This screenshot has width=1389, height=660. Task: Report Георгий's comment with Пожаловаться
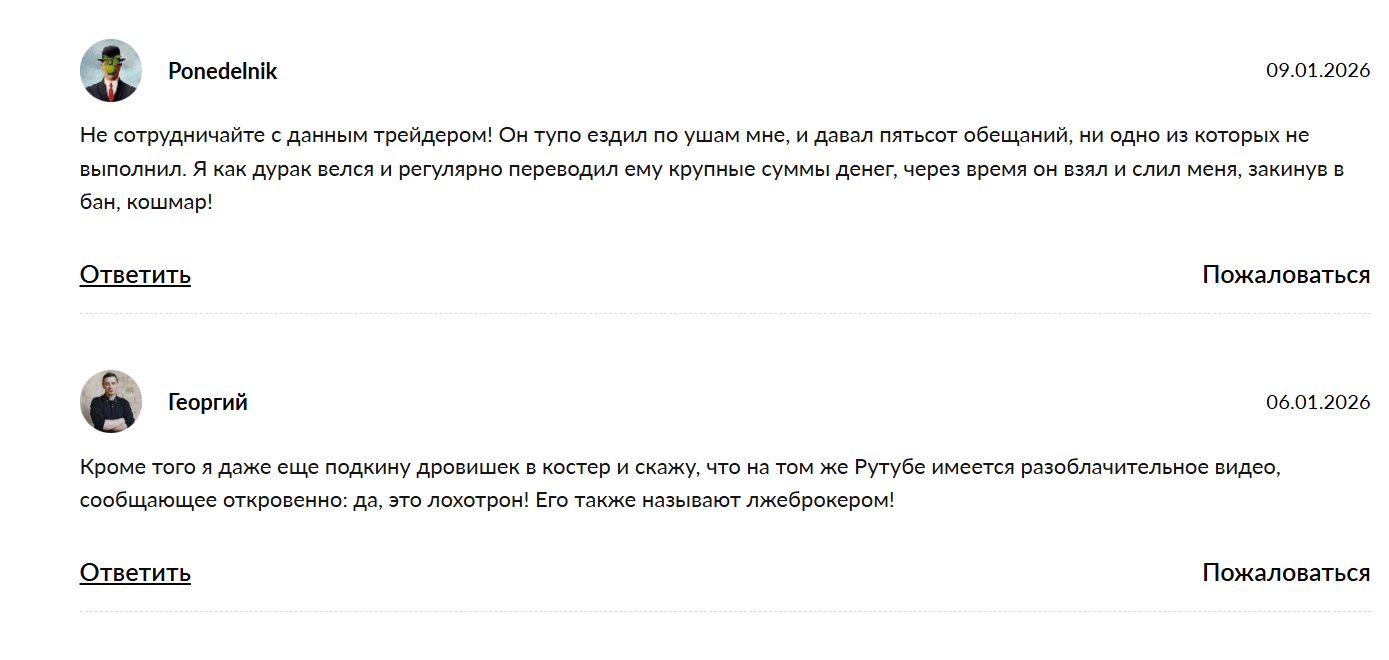tap(1285, 573)
